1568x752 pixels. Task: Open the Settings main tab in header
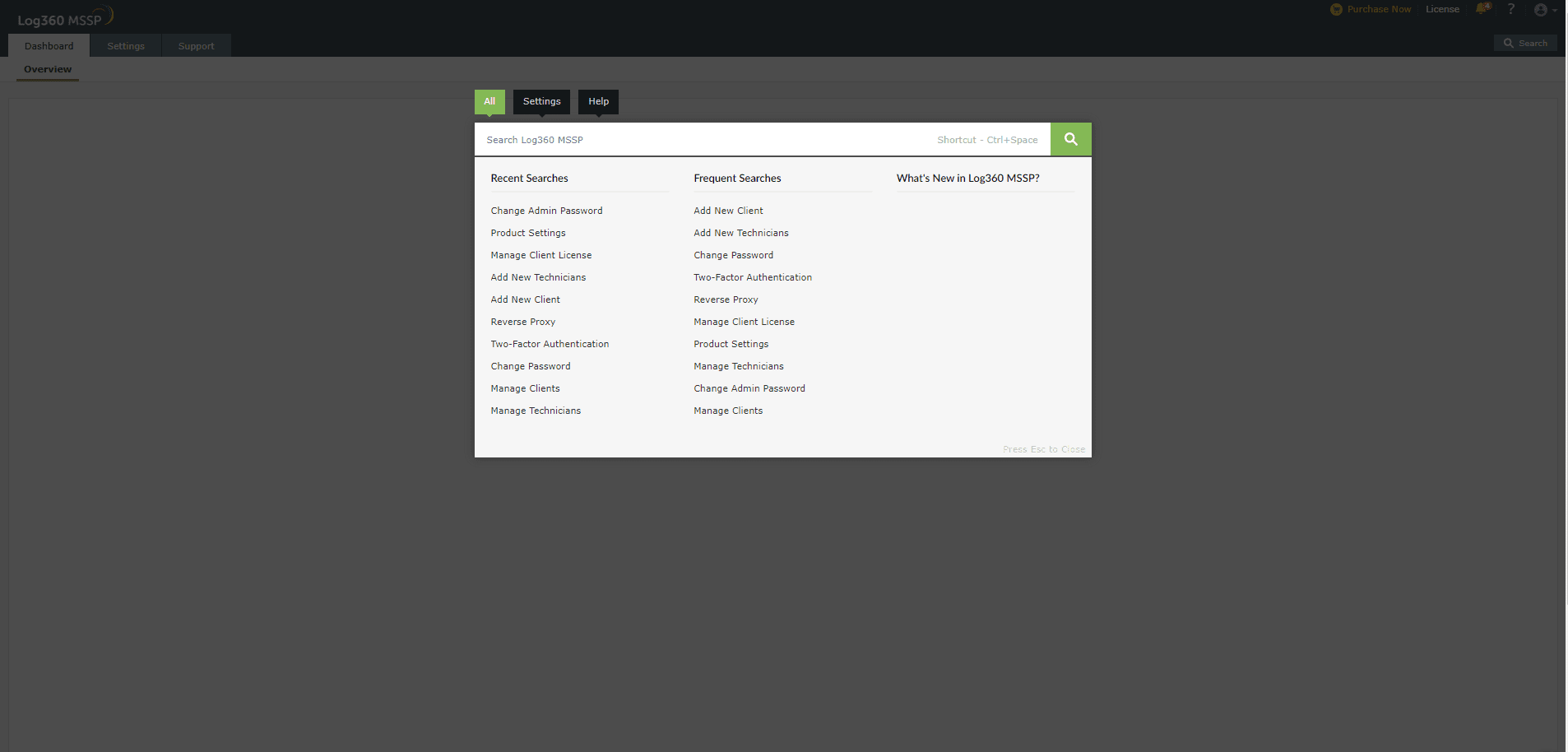tap(126, 46)
